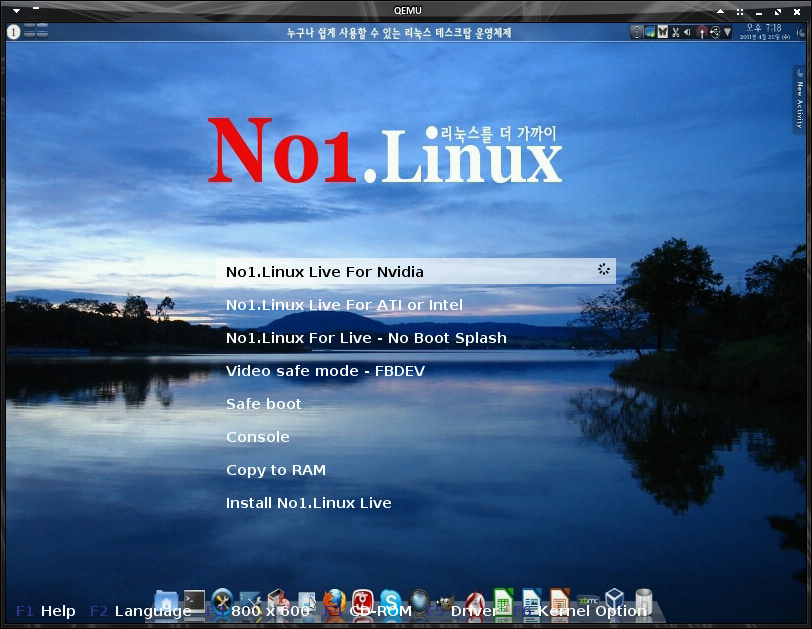Open the package box dock icon
Image resolution: width=812 pixels, height=629 pixels.
[279, 602]
